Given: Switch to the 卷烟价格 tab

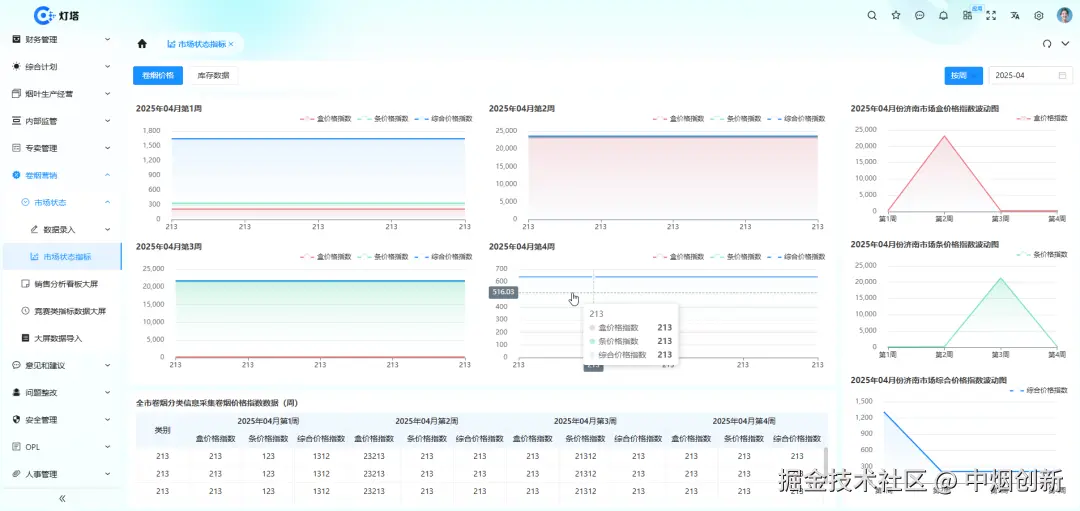Looking at the screenshot, I should [158, 76].
